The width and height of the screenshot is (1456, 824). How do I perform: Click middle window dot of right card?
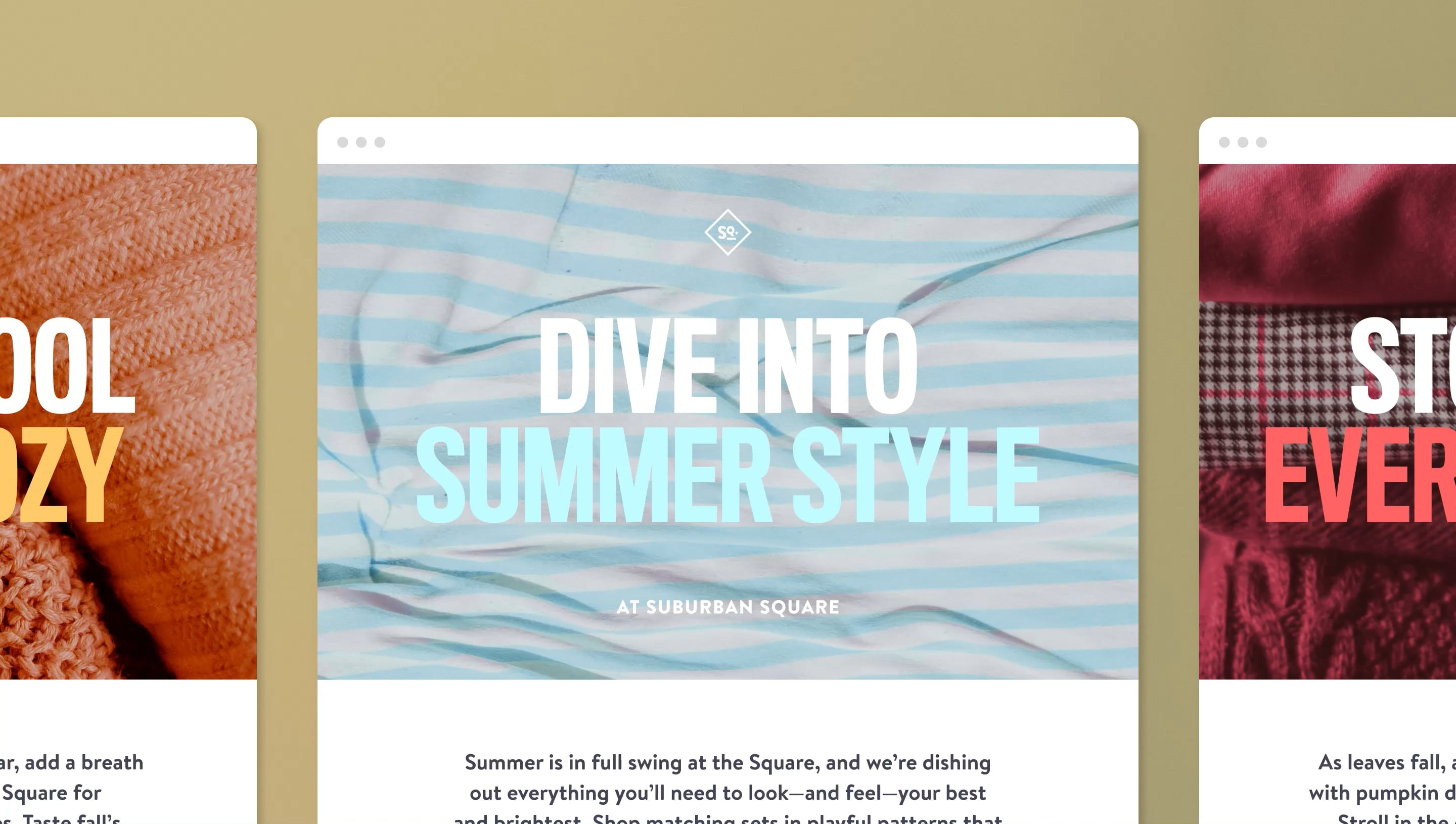tap(1243, 142)
